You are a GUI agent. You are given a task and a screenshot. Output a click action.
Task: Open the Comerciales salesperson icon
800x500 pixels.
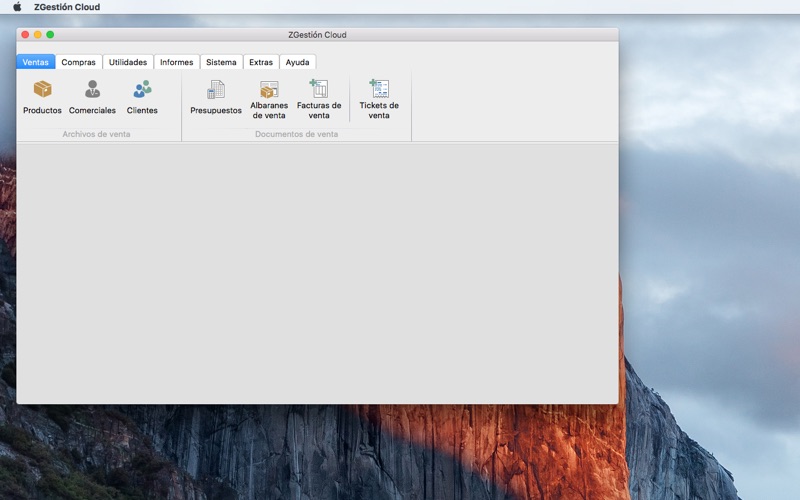coord(92,89)
